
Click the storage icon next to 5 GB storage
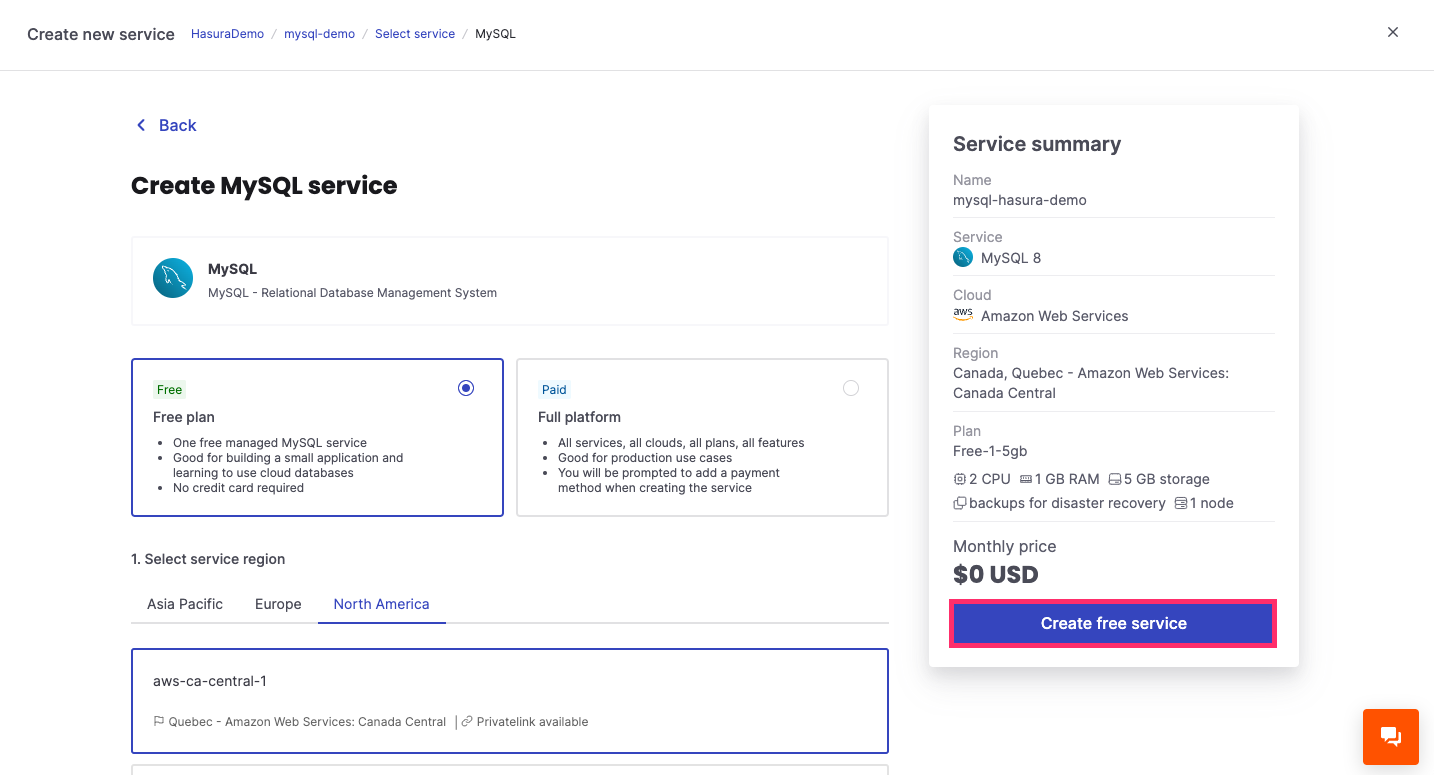coord(1114,479)
